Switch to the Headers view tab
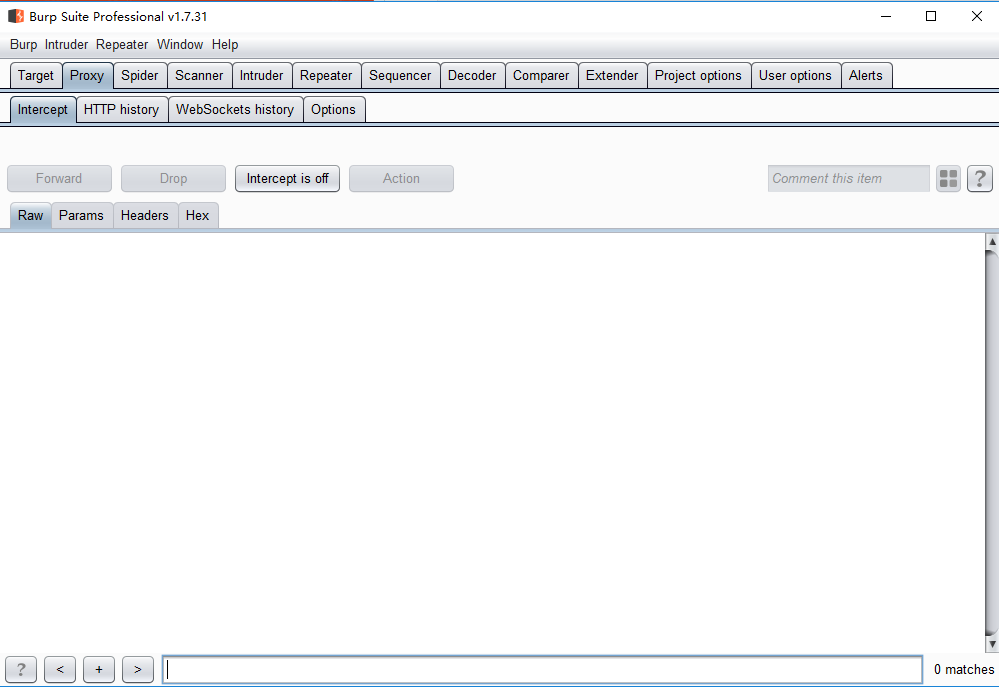This screenshot has width=999, height=687. coord(145,215)
